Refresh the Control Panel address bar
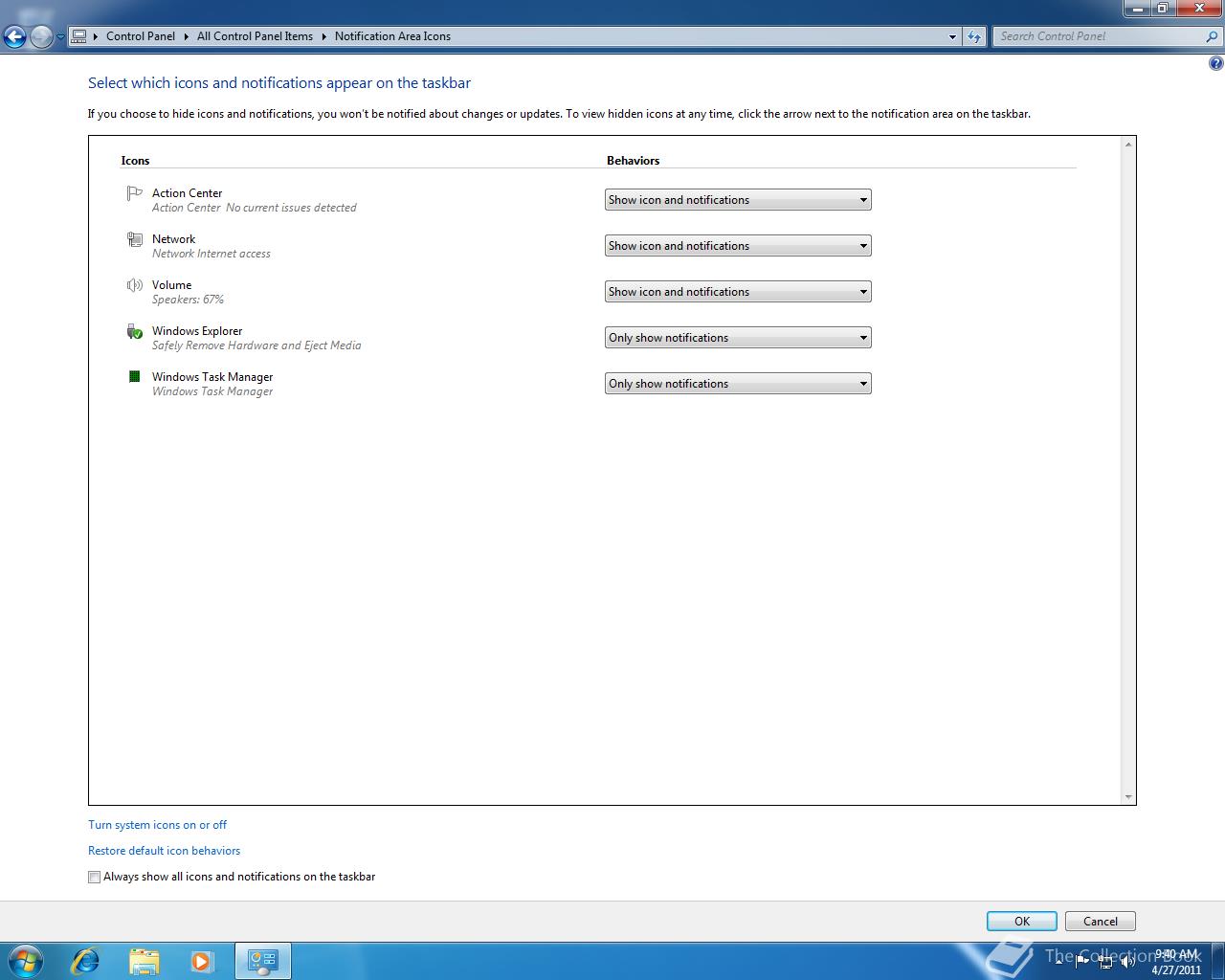 click(x=974, y=36)
